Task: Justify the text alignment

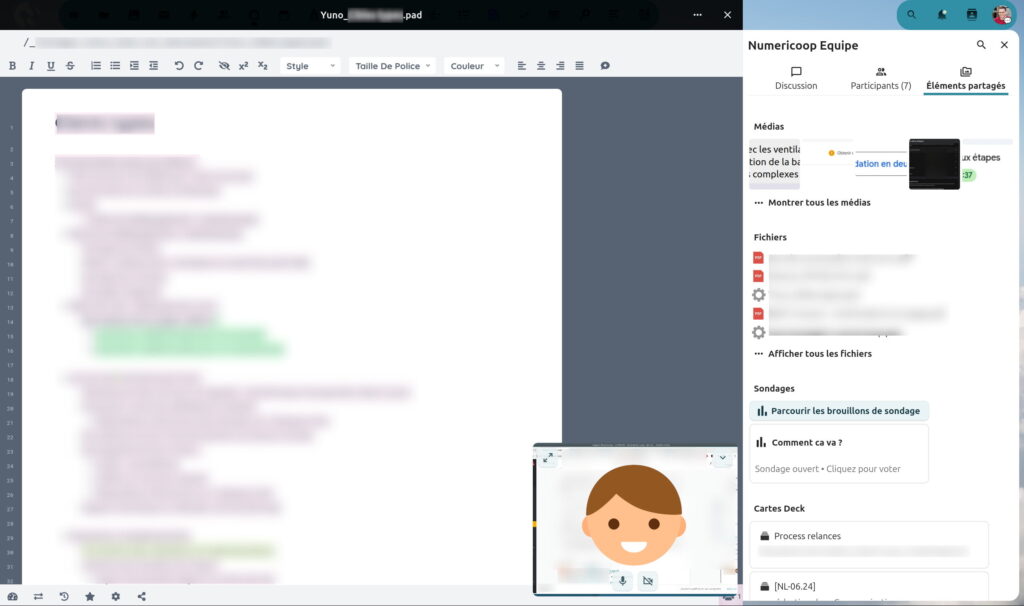Action: coord(579,66)
